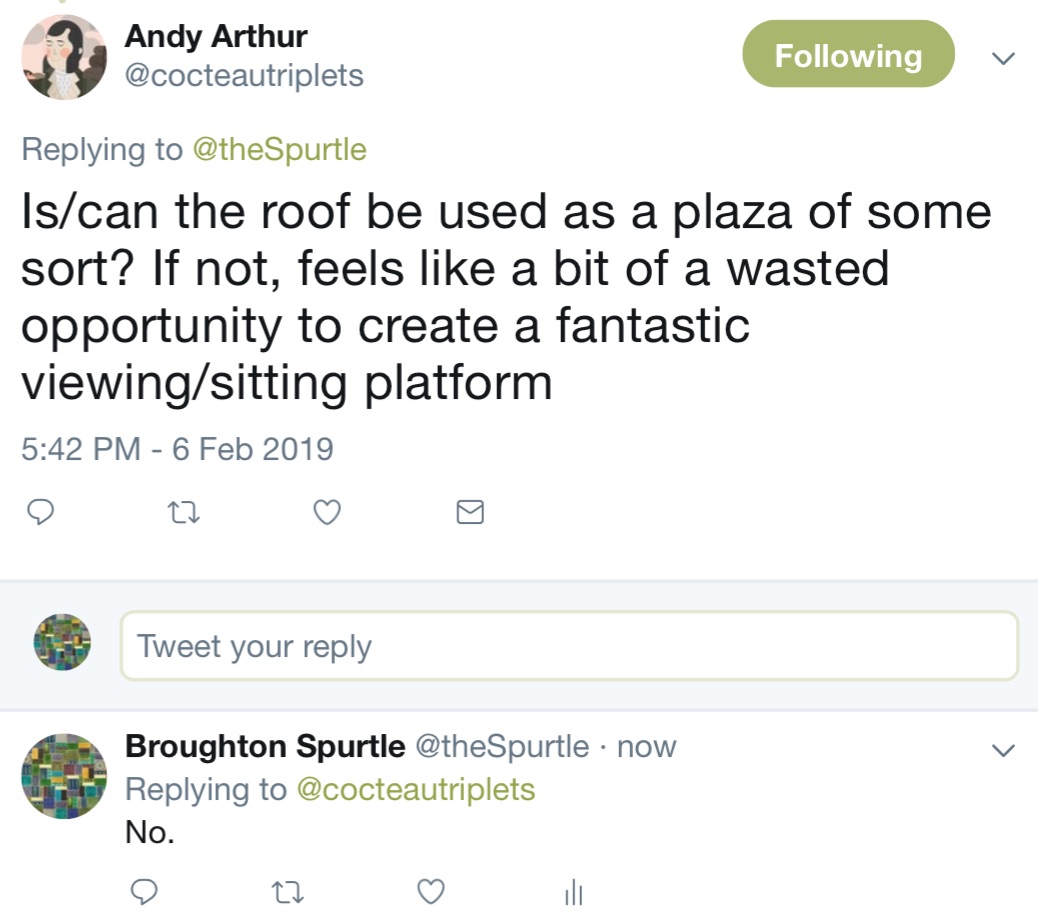Reply to Andy Arthur's tweet
1038x914 pixels.
tap(40, 512)
